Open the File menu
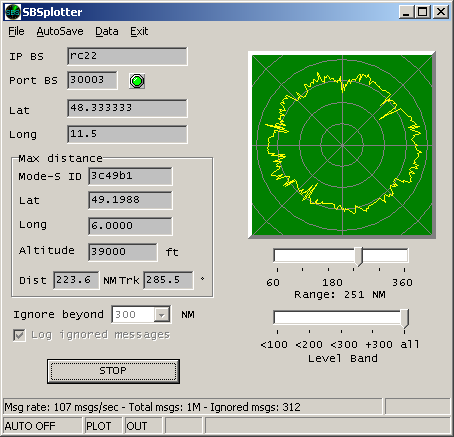 point(16,31)
